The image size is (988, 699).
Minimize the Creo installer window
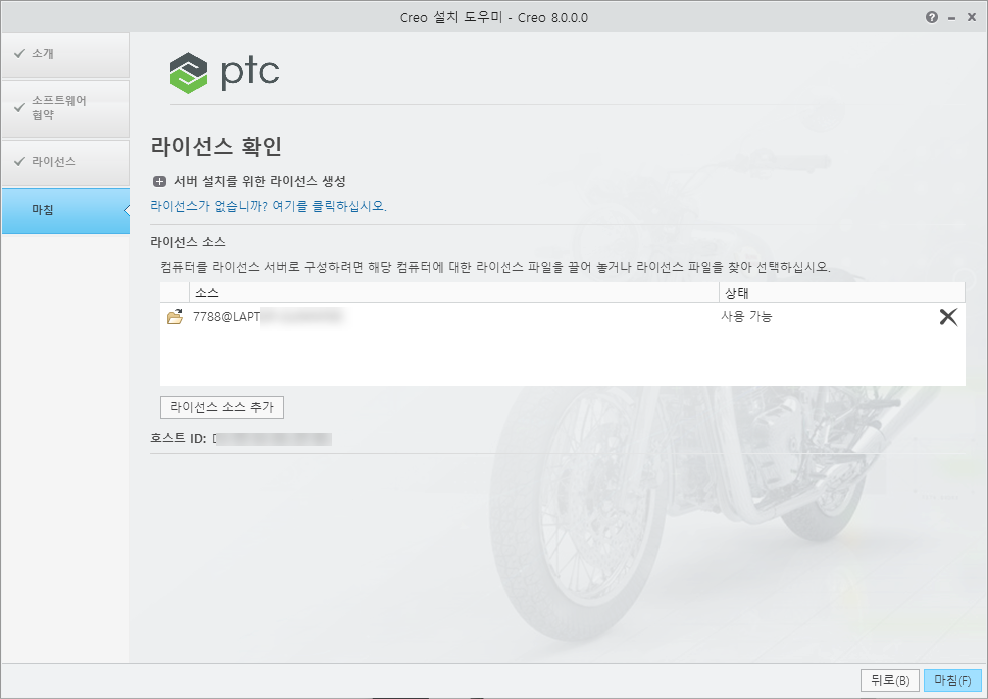tap(951, 18)
